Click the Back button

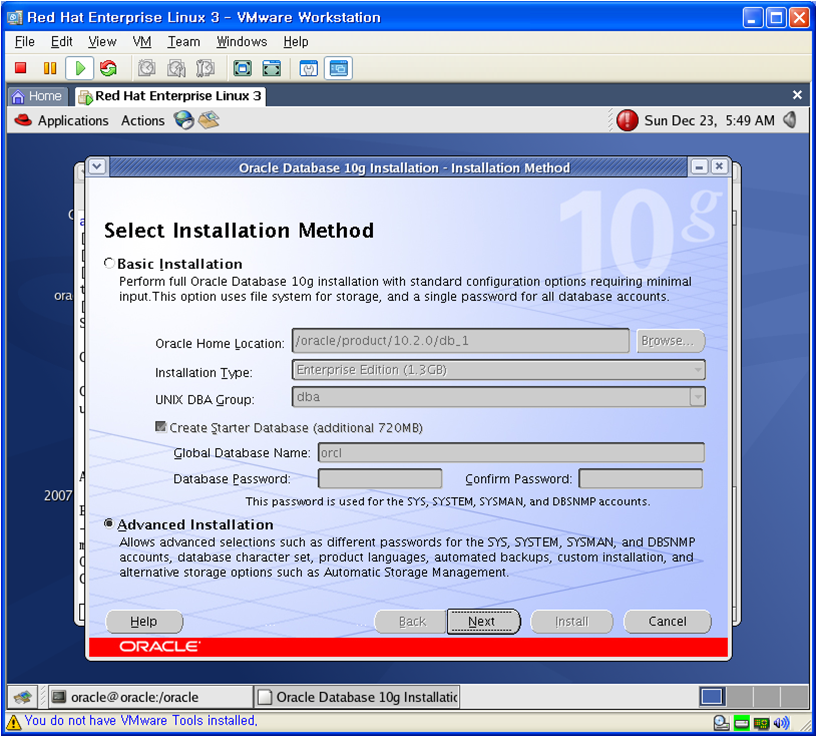click(x=412, y=621)
